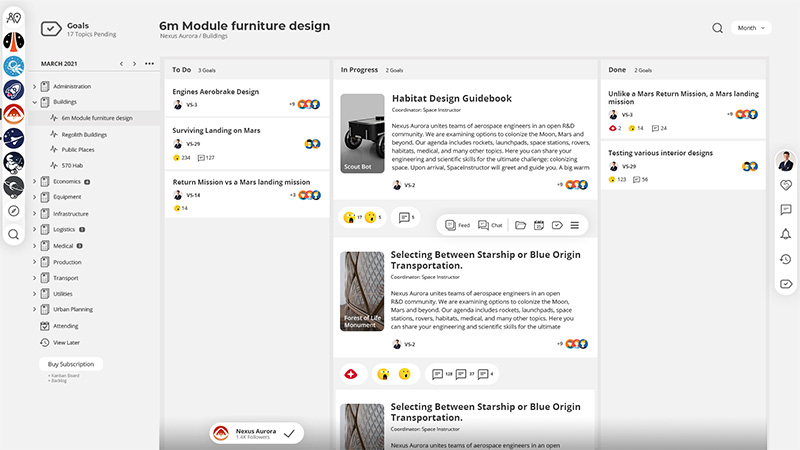Click the Forest of Life Monument thumbnail
800x450 pixels.
click(362, 291)
